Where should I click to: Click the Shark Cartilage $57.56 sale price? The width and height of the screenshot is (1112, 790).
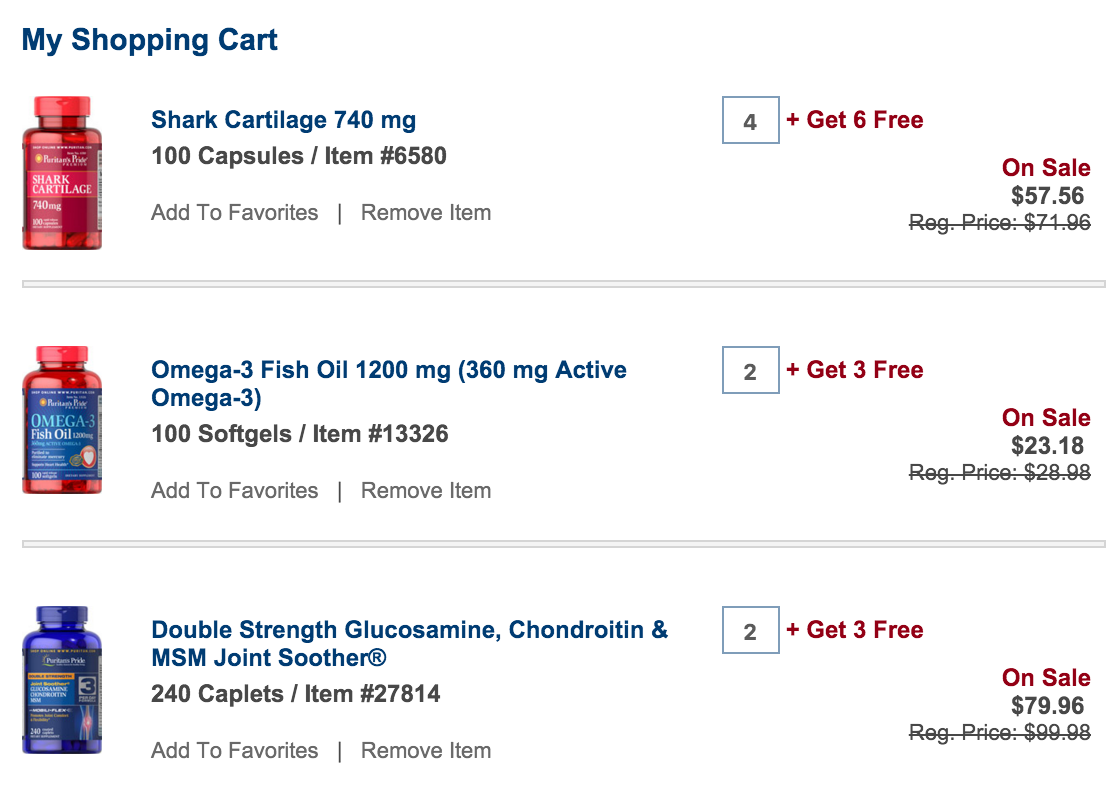tap(1048, 196)
